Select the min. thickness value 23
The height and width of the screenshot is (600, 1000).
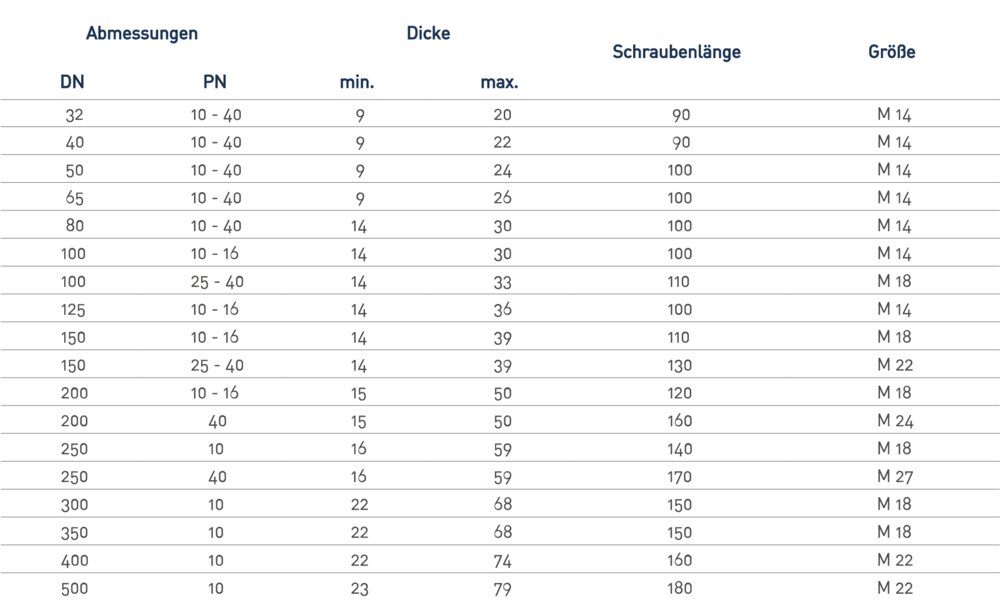[360, 589]
